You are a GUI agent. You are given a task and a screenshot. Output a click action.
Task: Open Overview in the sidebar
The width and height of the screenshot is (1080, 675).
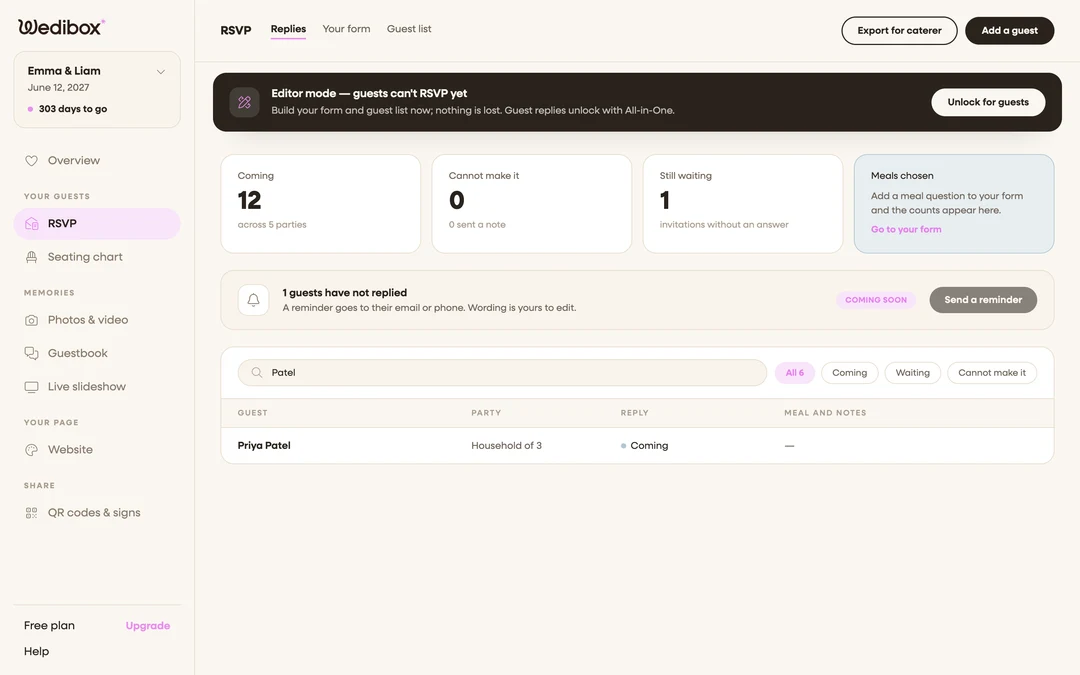click(x=97, y=160)
